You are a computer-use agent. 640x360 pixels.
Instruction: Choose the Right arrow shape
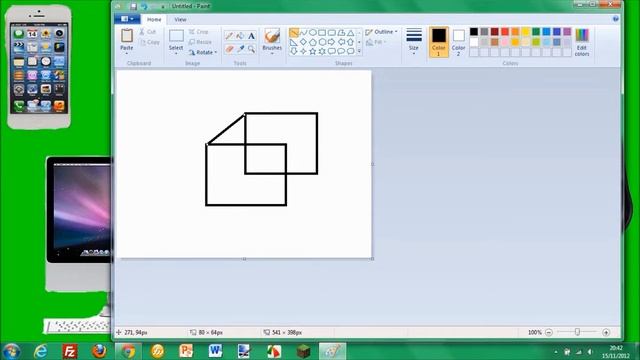click(x=331, y=42)
